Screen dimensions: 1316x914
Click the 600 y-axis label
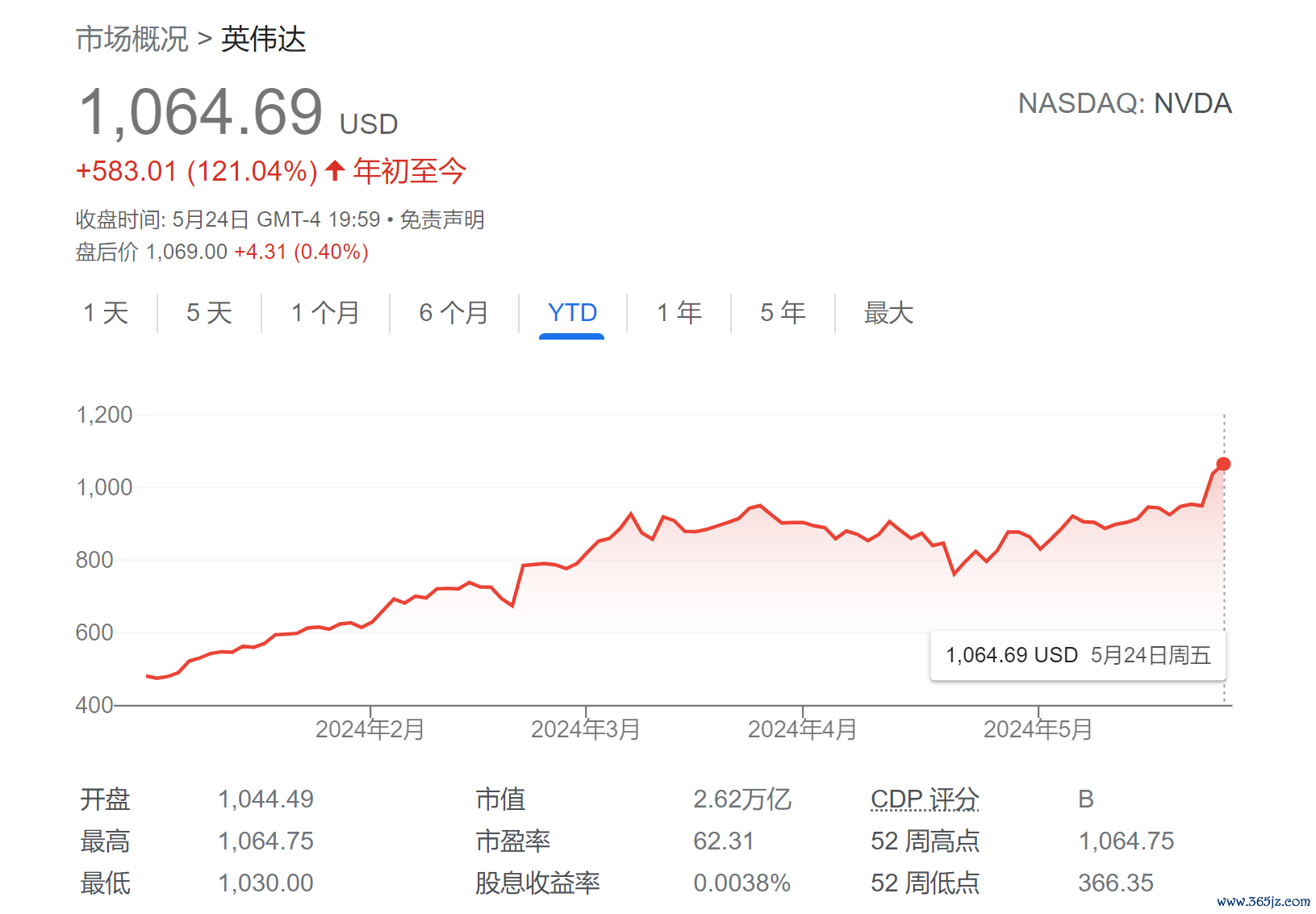point(94,632)
